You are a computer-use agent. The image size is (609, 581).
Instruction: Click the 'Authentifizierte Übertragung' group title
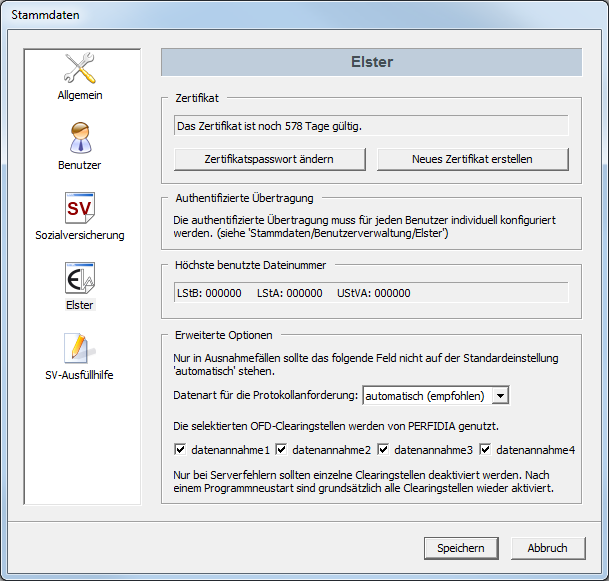(244, 198)
